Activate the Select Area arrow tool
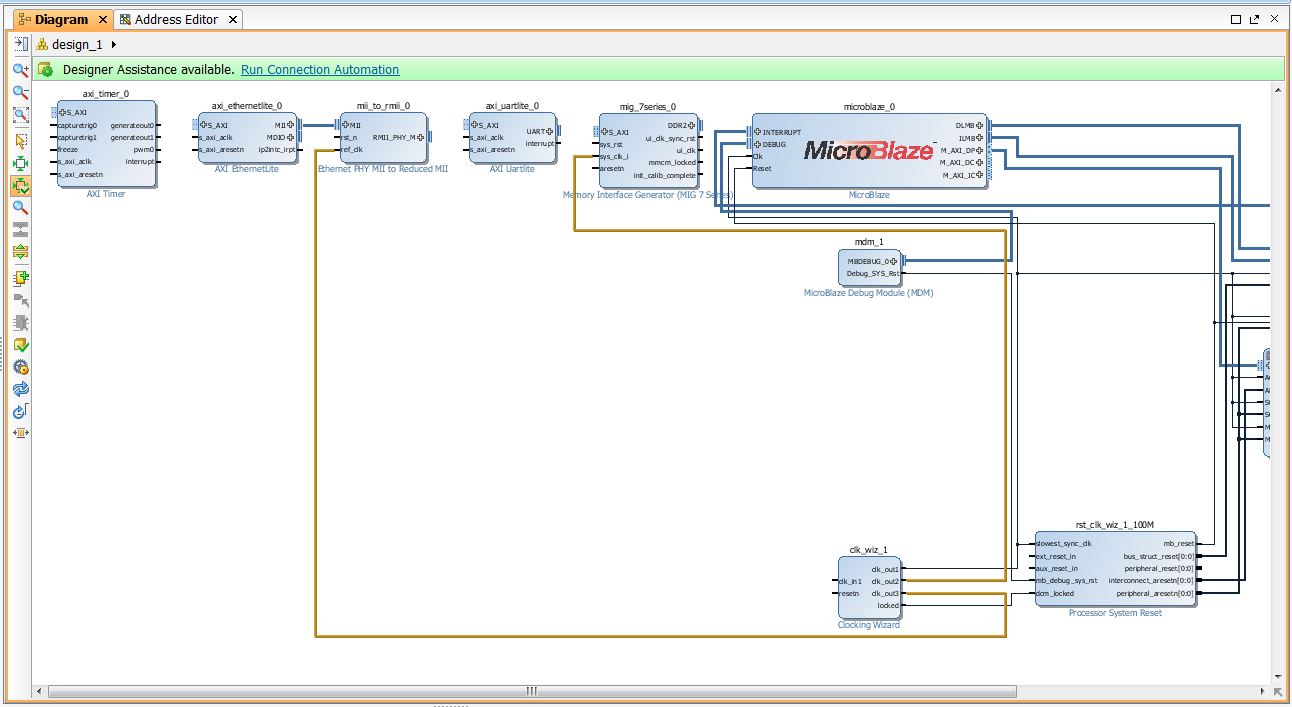This screenshot has height=707, width=1292. coord(20,141)
